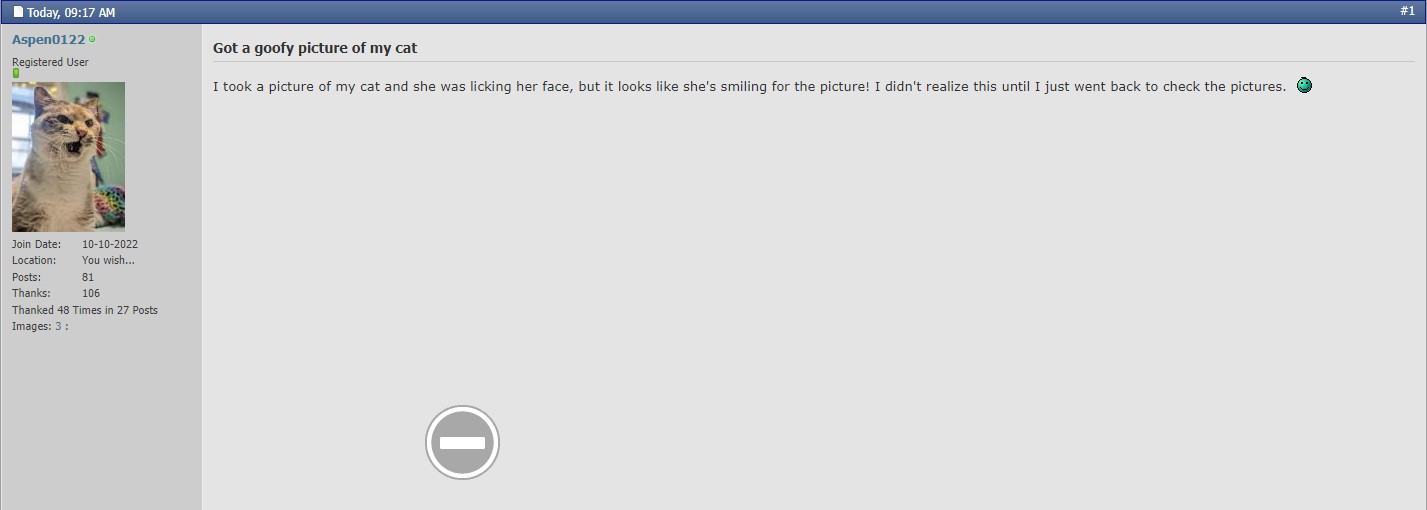
Task: Click the location value You wish...
Action: pyautogui.click(x=108, y=260)
